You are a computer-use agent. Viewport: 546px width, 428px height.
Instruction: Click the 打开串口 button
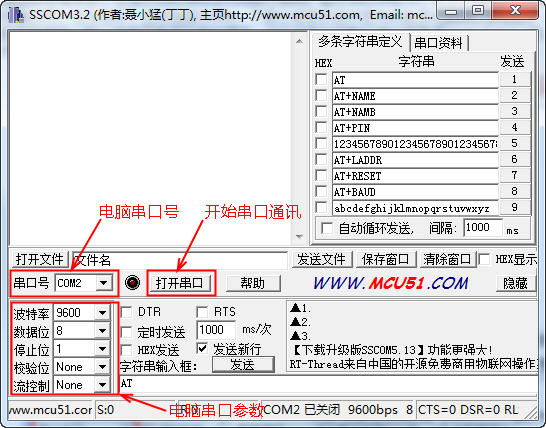pyautogui.click(x=179, y=283)
